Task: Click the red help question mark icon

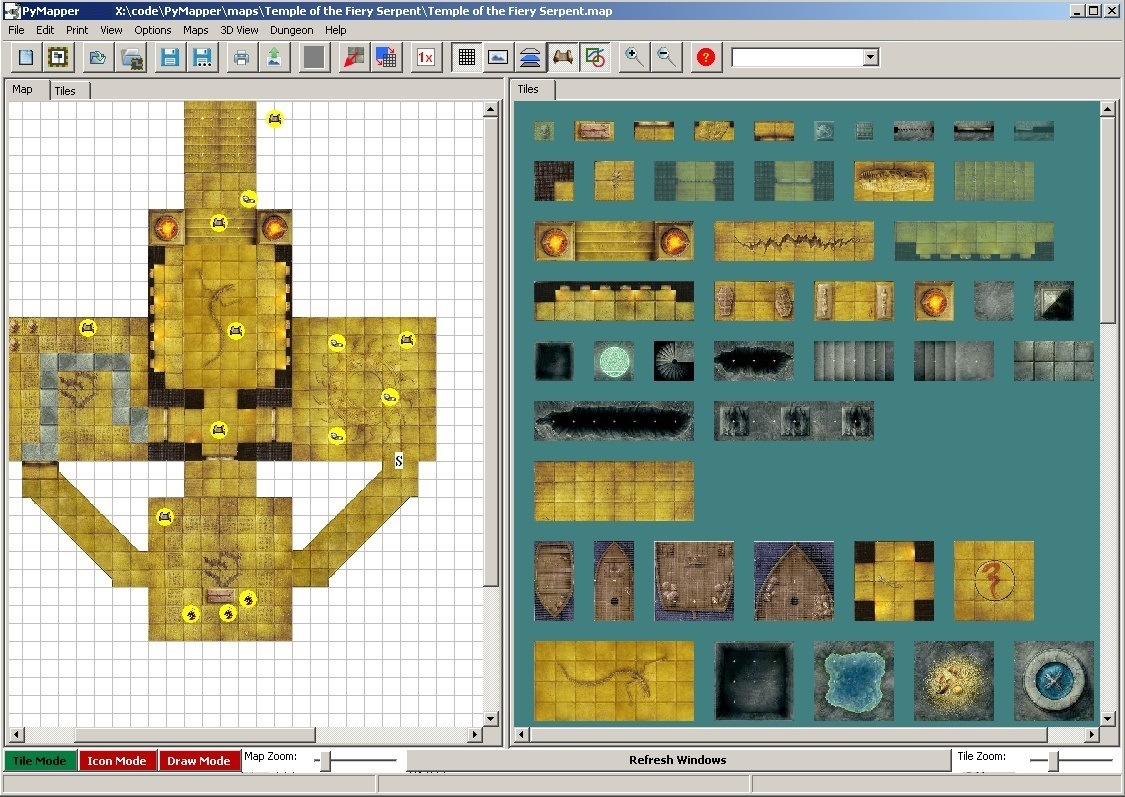Action: coord(705,57)
